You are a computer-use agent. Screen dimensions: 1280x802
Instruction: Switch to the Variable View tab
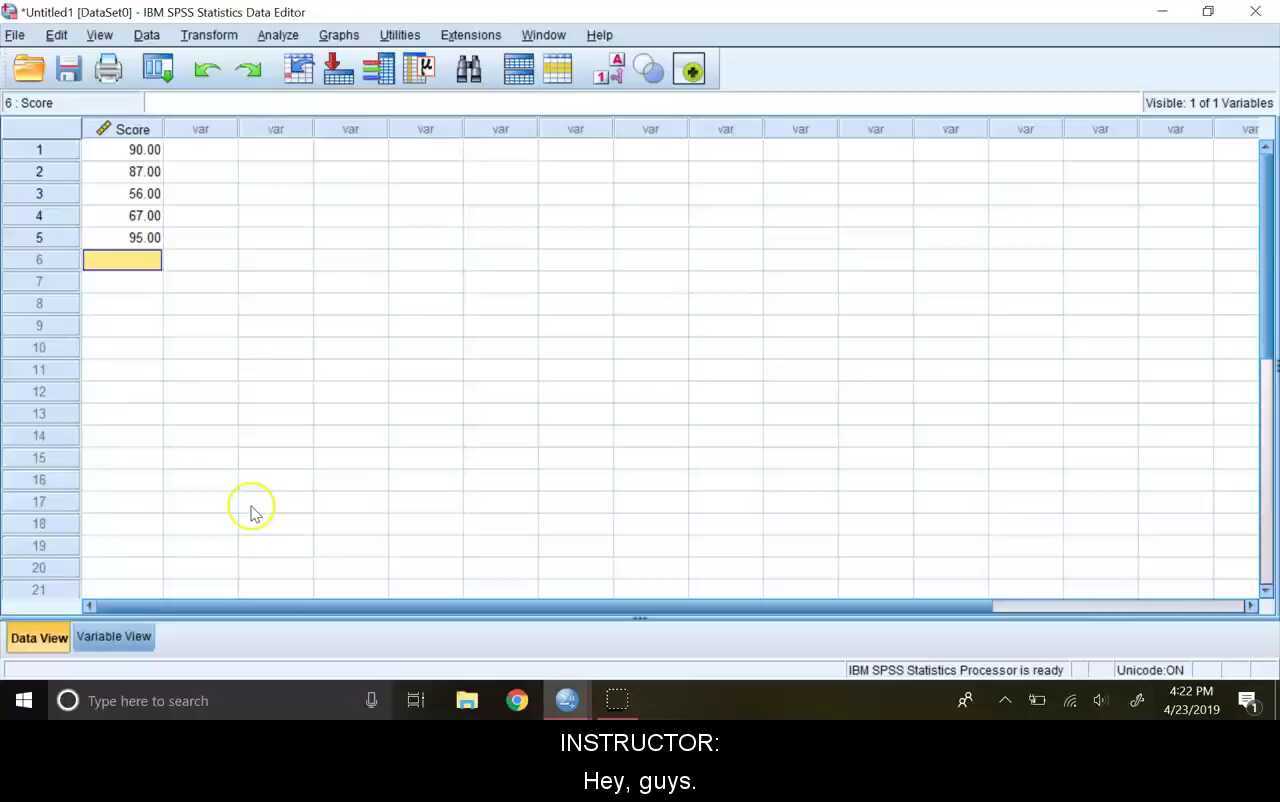pyautogui.click(x=113, y=636)
